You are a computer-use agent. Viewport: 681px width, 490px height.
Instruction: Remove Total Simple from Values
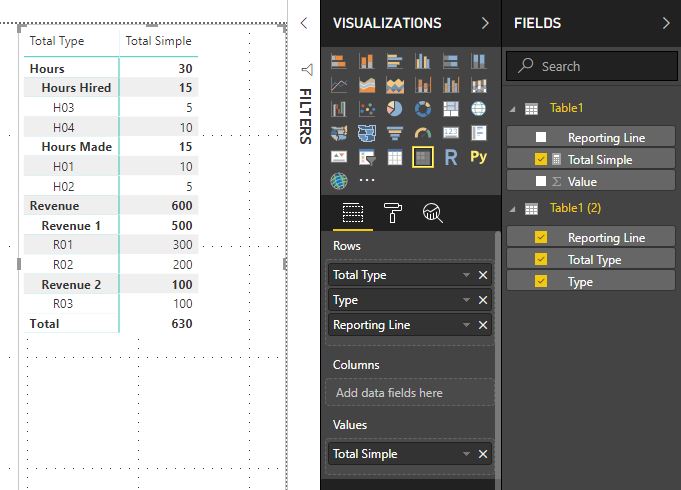coord(483,454)
